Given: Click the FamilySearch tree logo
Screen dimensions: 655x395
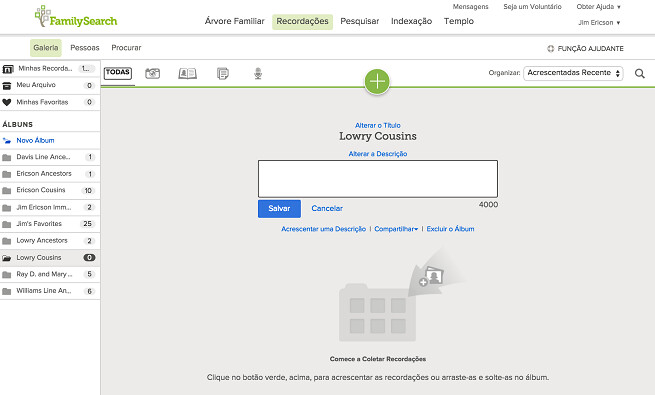Looking at the screenshot, I should (x=76, y=17).
